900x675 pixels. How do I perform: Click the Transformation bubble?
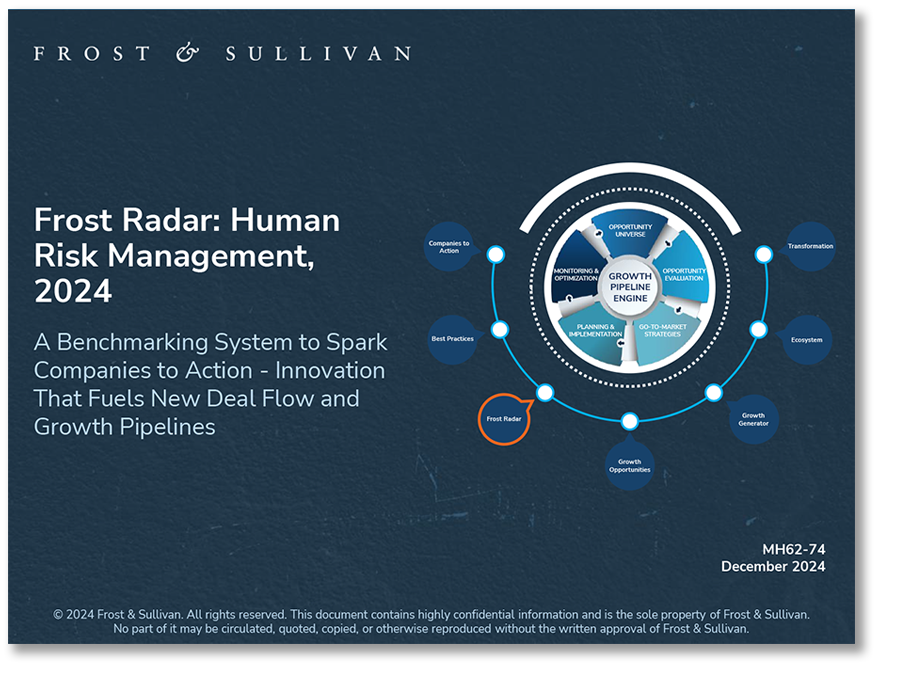pyautogui.click(x=810, y=246)
